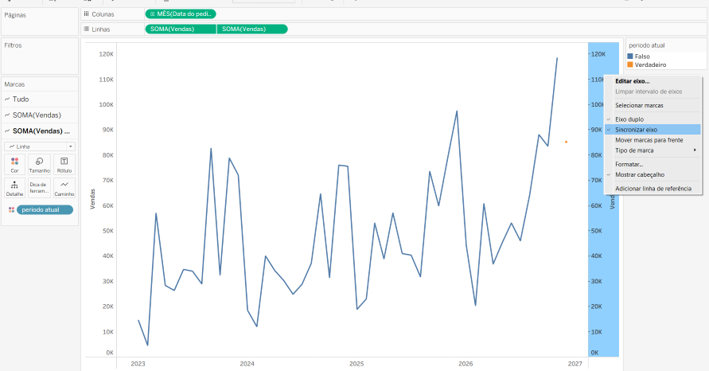The height and width of the screenshot is (371, 709).
Task: Open the Linha mark type dropdown
Action: [x=40, y=147]
